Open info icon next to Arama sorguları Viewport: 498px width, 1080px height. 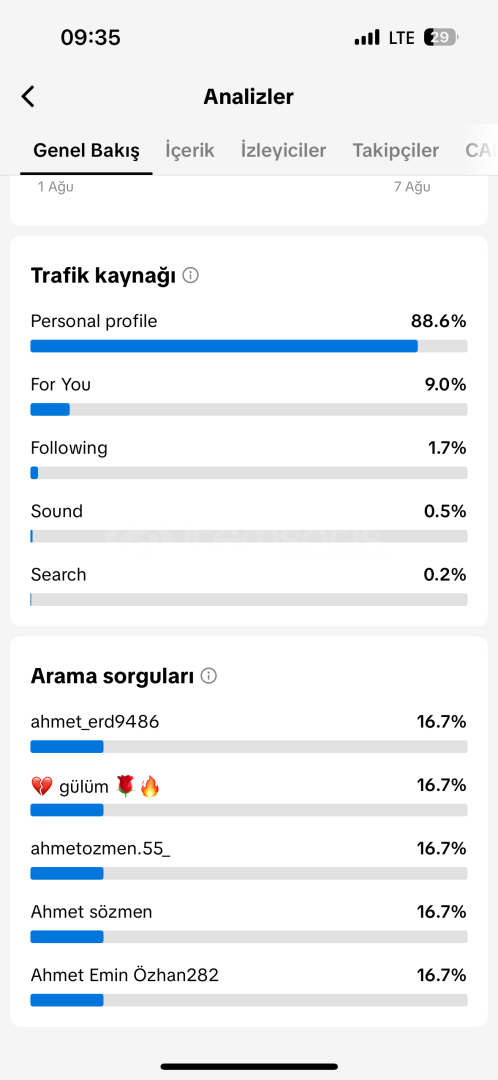click(209, 676)
